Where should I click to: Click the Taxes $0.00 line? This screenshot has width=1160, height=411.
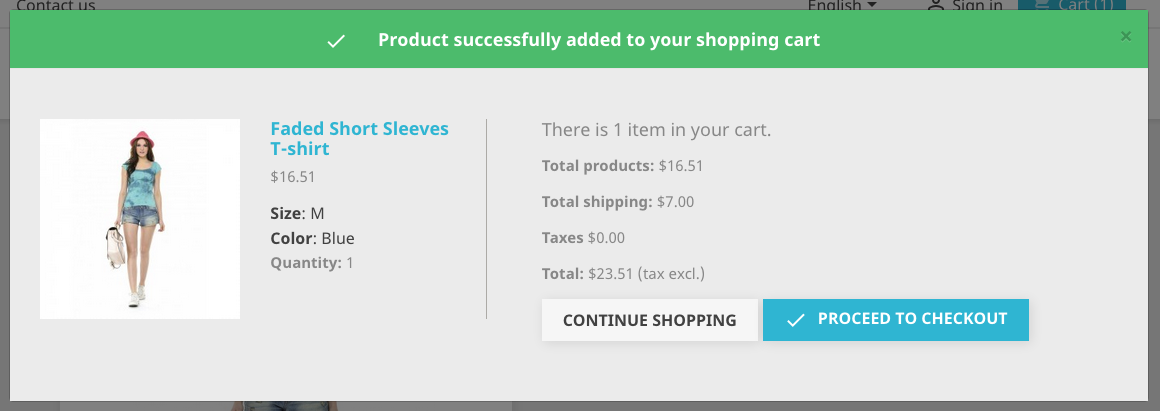(x=582, y=238)
